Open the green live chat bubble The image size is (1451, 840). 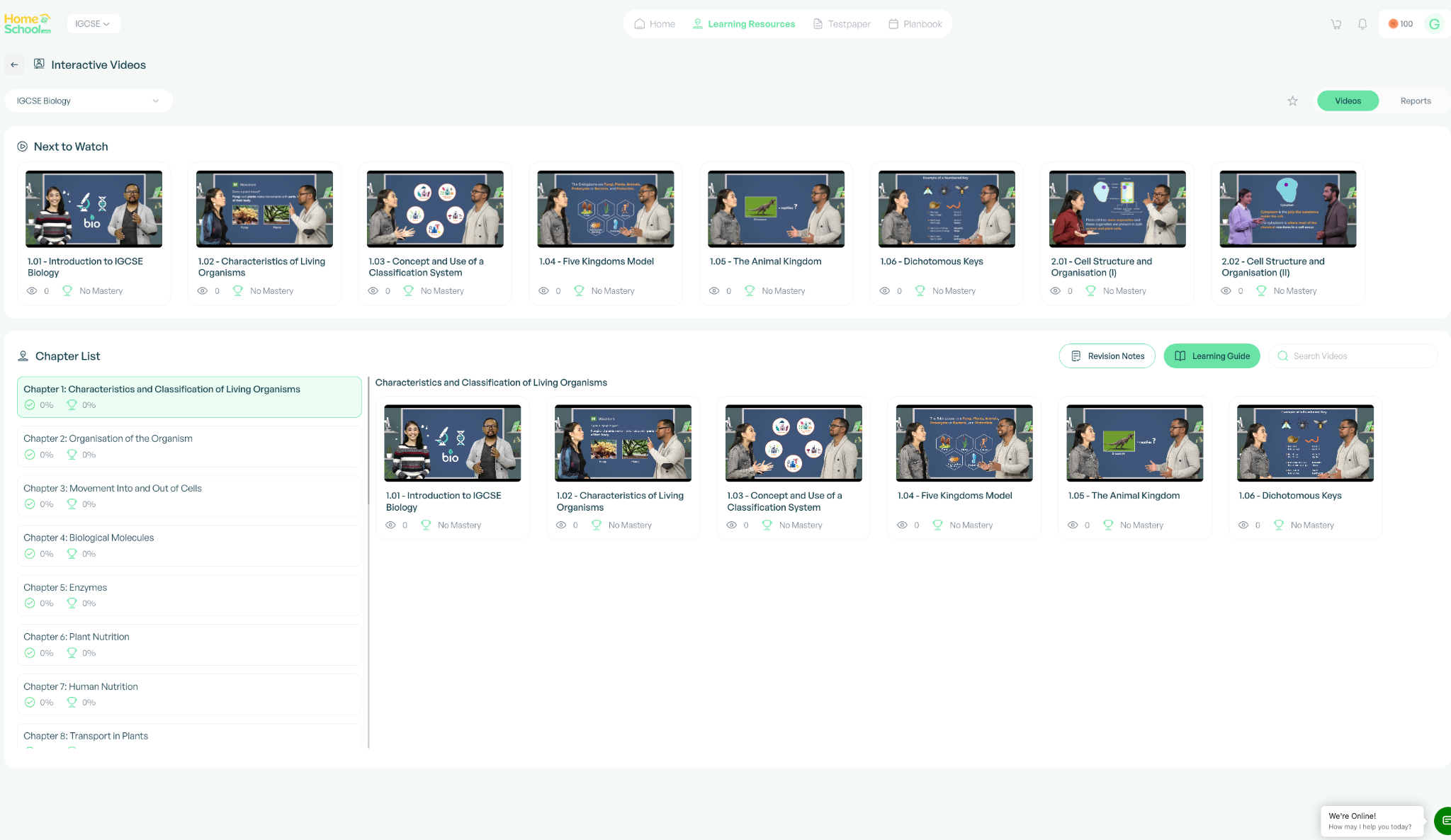click(1443, 820)
